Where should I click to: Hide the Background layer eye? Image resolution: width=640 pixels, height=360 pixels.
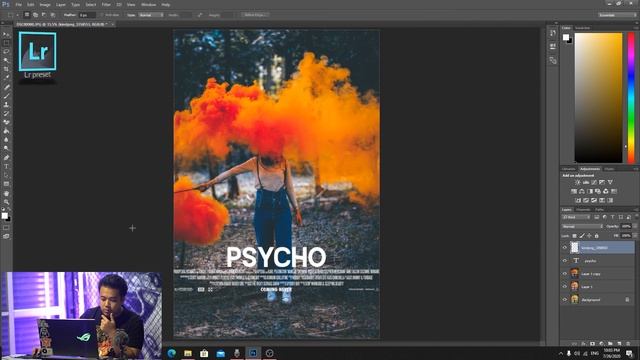(565, 300)
